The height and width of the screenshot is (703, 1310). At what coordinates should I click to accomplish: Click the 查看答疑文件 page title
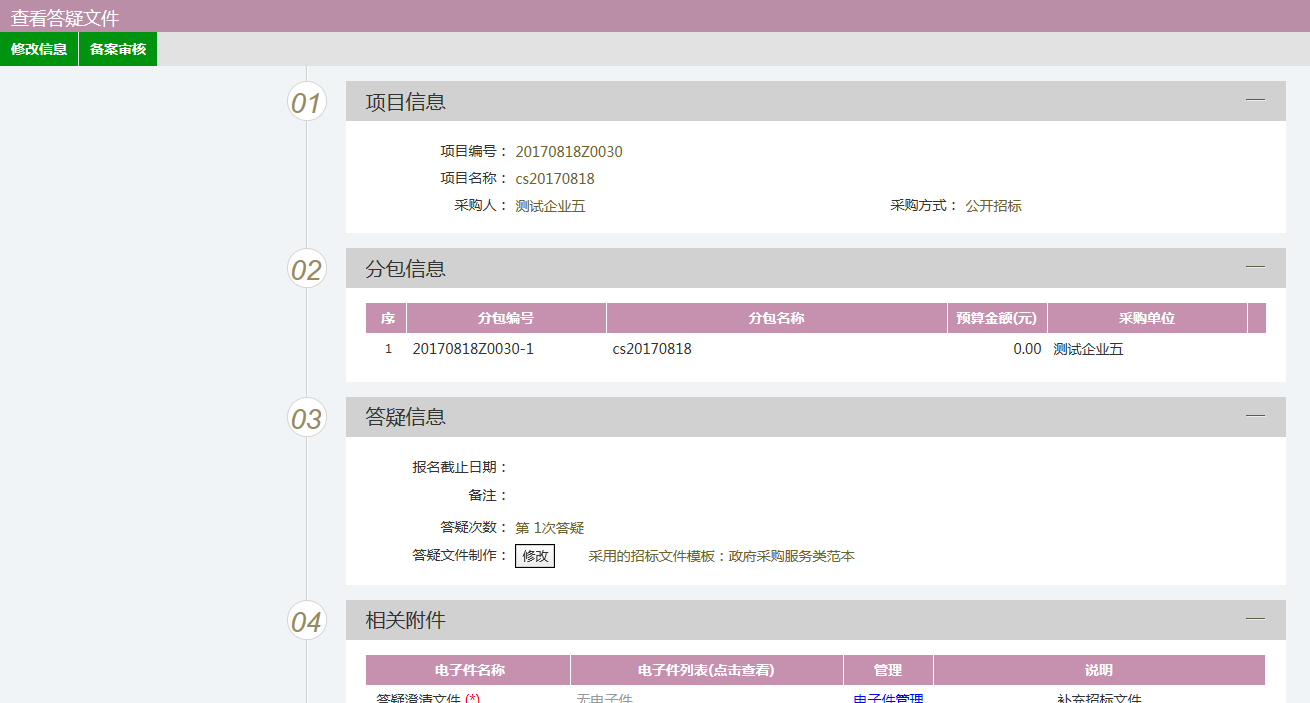pos(65,17)
